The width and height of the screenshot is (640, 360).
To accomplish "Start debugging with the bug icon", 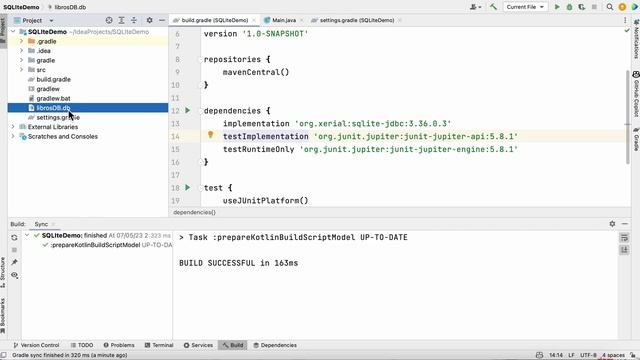I will click(x=569, y=7).
